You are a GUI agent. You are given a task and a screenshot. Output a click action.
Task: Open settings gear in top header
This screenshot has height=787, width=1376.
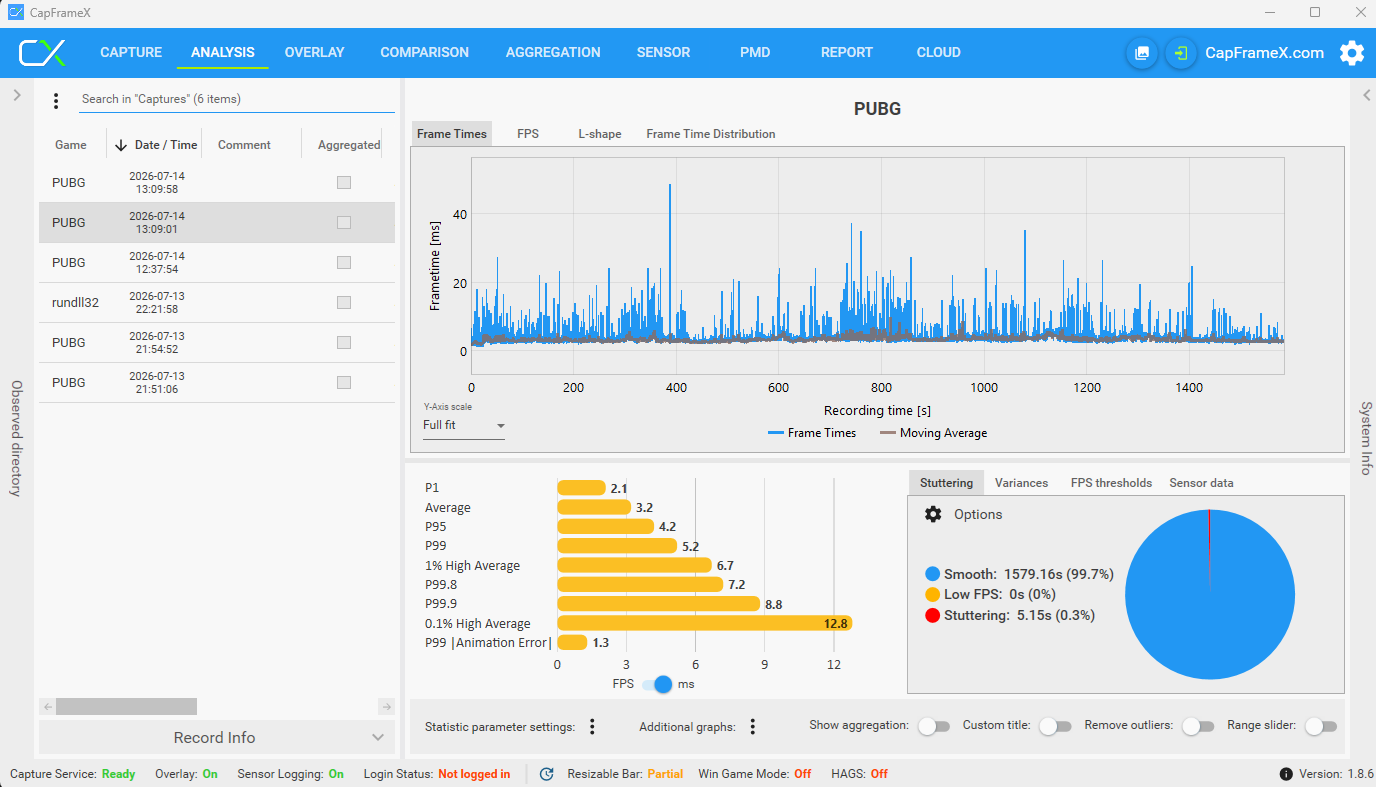tap(1352, 53)
